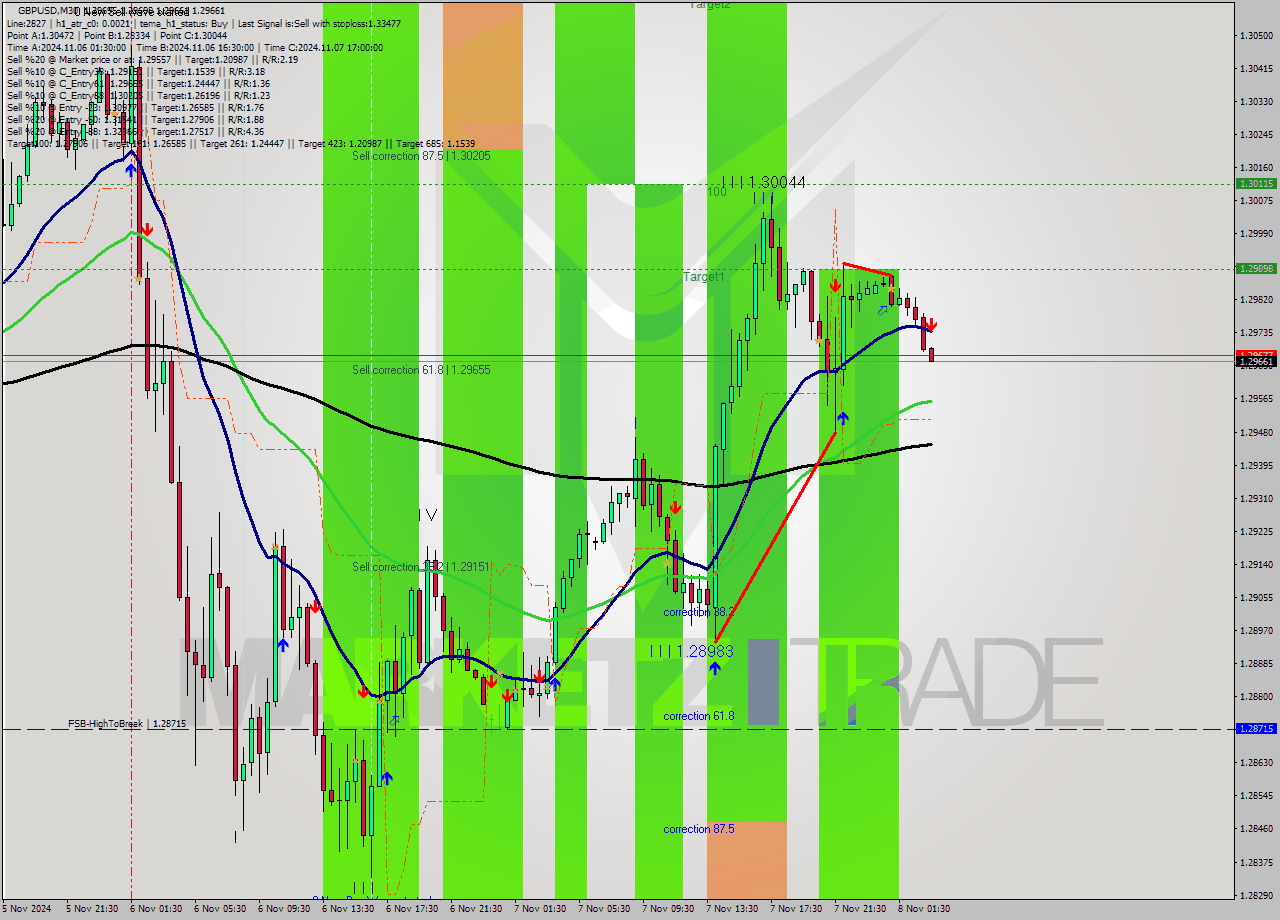The image size is (1280, 920).
Task: Click '6 Nov 13:30' on the time axis
Action: point(348,909)
